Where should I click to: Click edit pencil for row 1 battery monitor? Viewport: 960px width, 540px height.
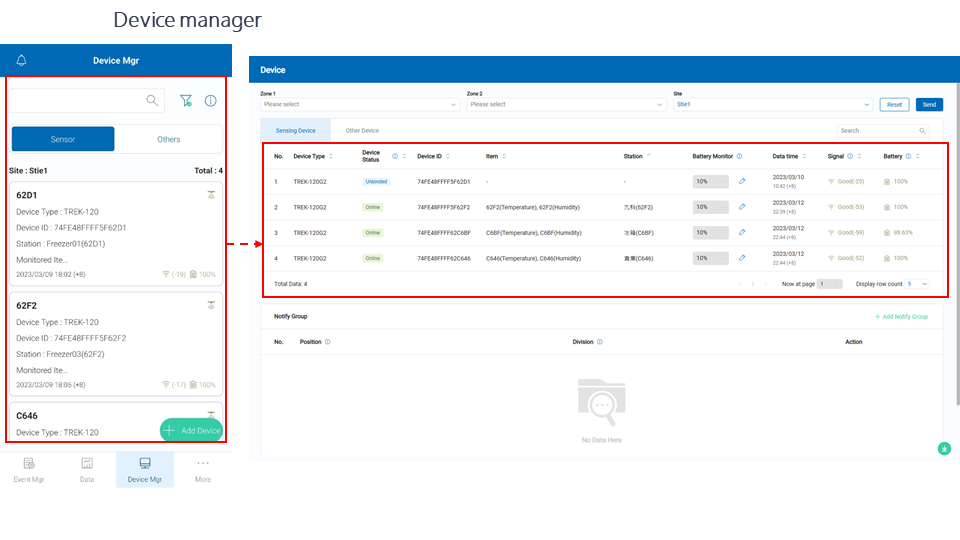pyautogui.click(x=742, y=181)
